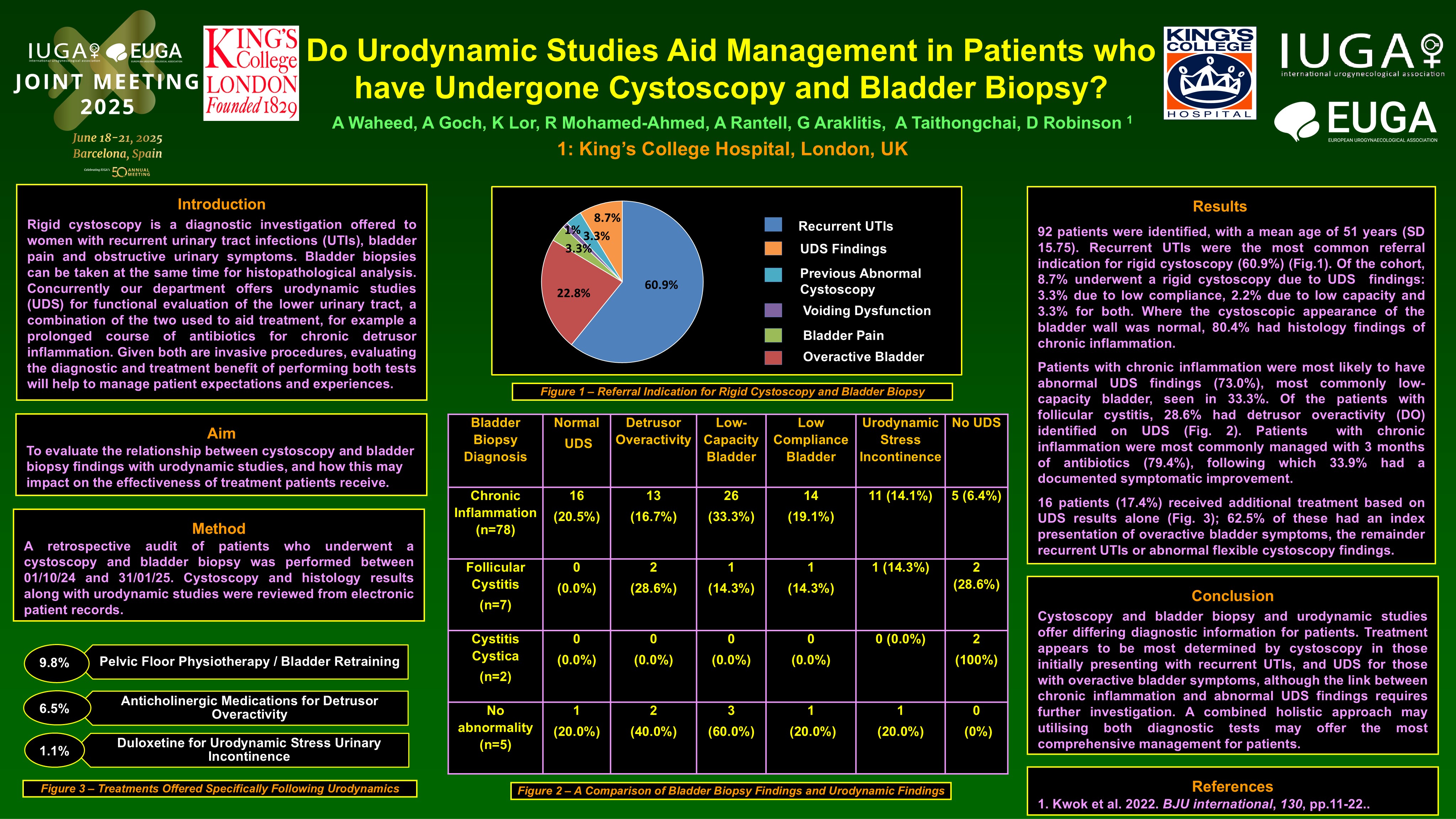Click the purple Voiding Dysfunction legend swatch
1456x819 pixels.
(x=773, y=310)
